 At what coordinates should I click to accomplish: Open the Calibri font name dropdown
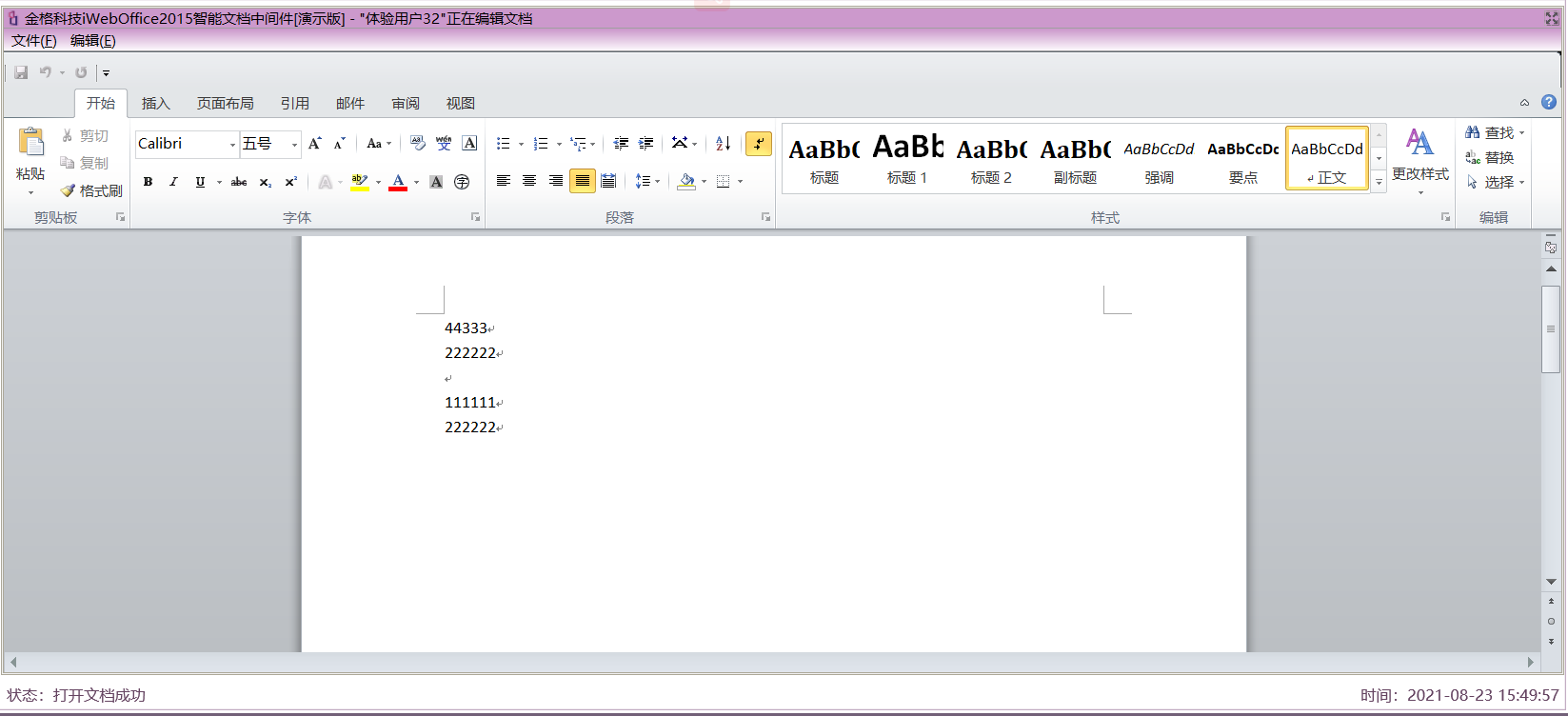pyautogui.click(x=232, y=145)
